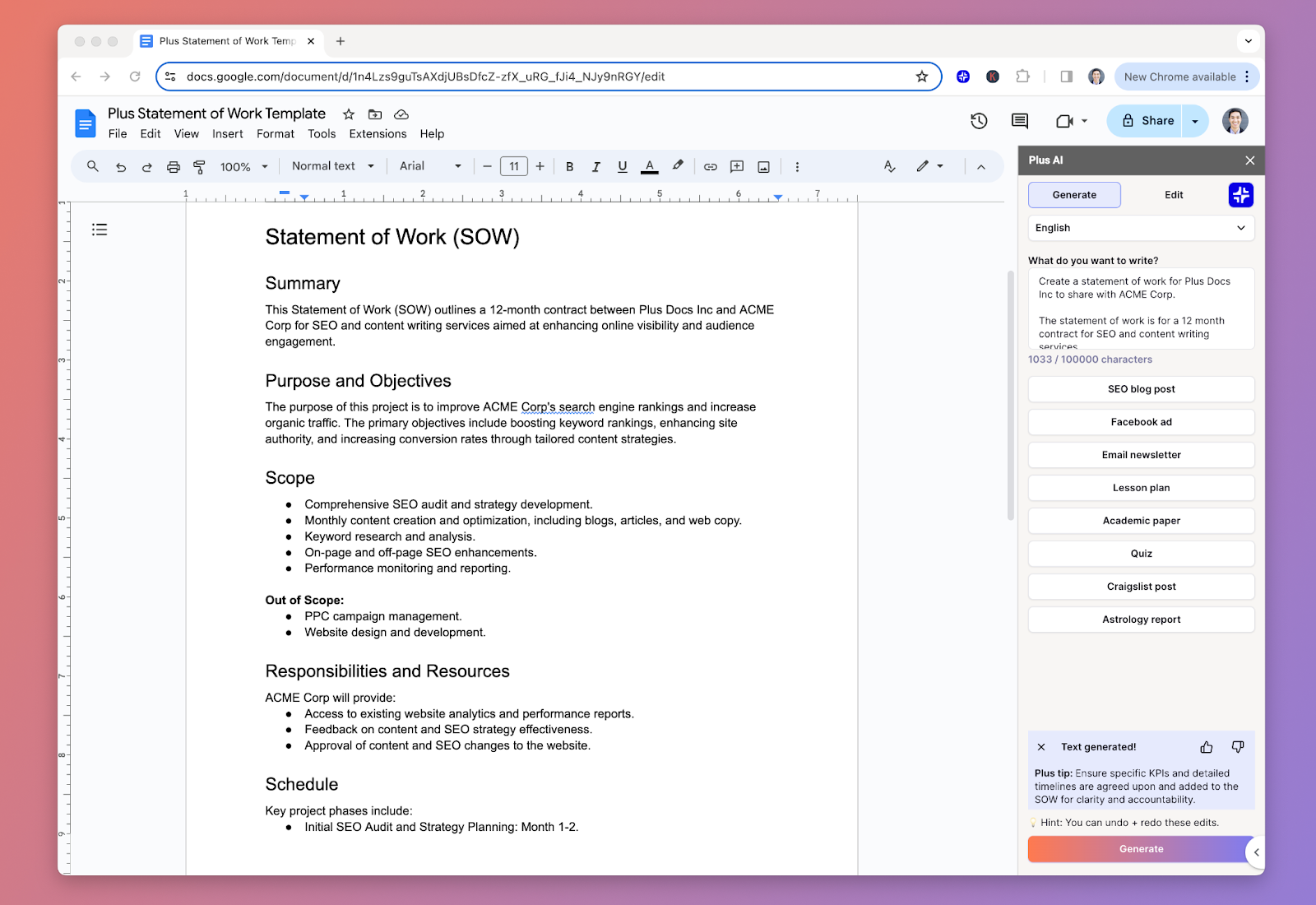Toggle bold formatting

pyautogui.click(x=569, y=167)
